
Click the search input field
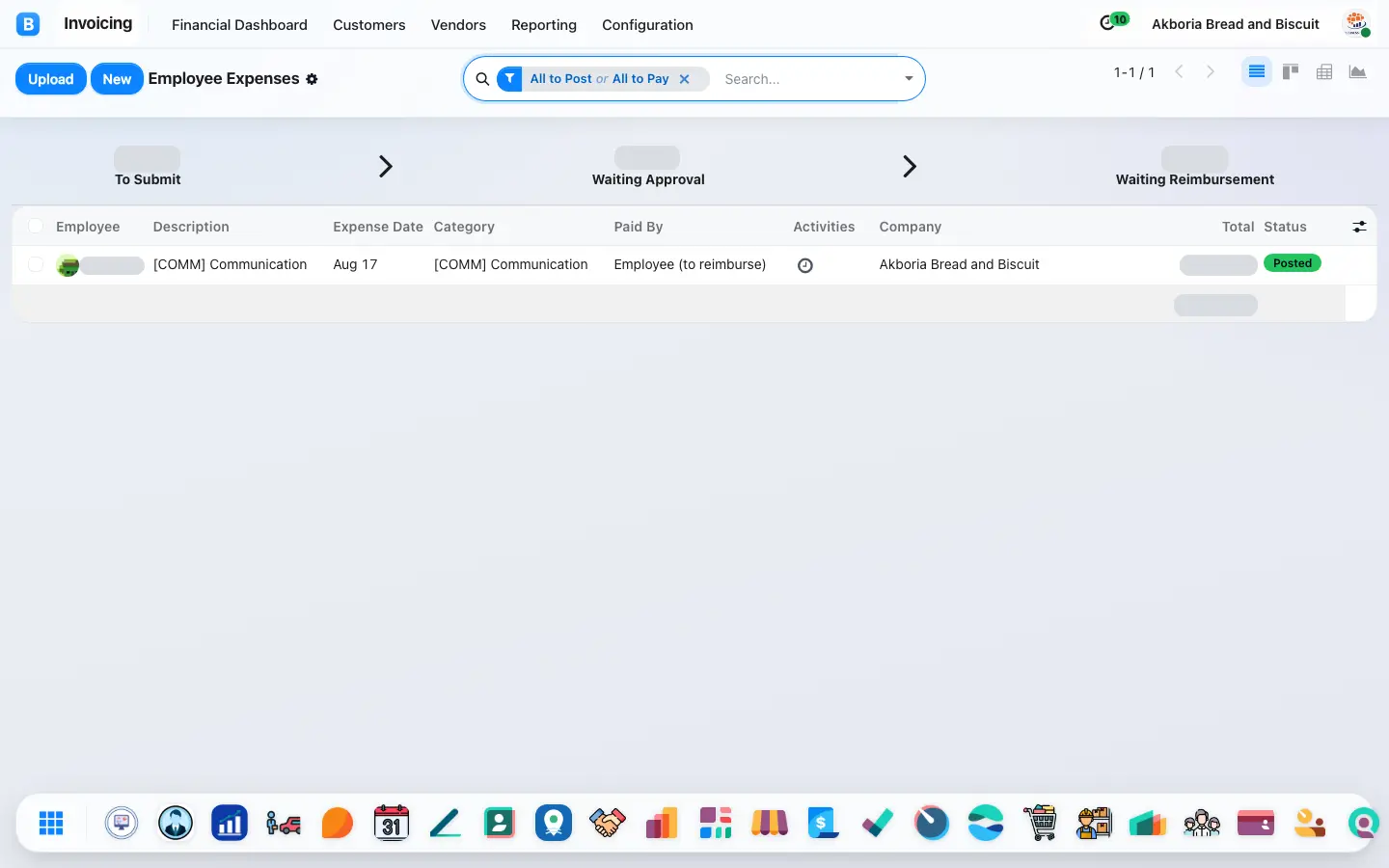coord(808,79)
